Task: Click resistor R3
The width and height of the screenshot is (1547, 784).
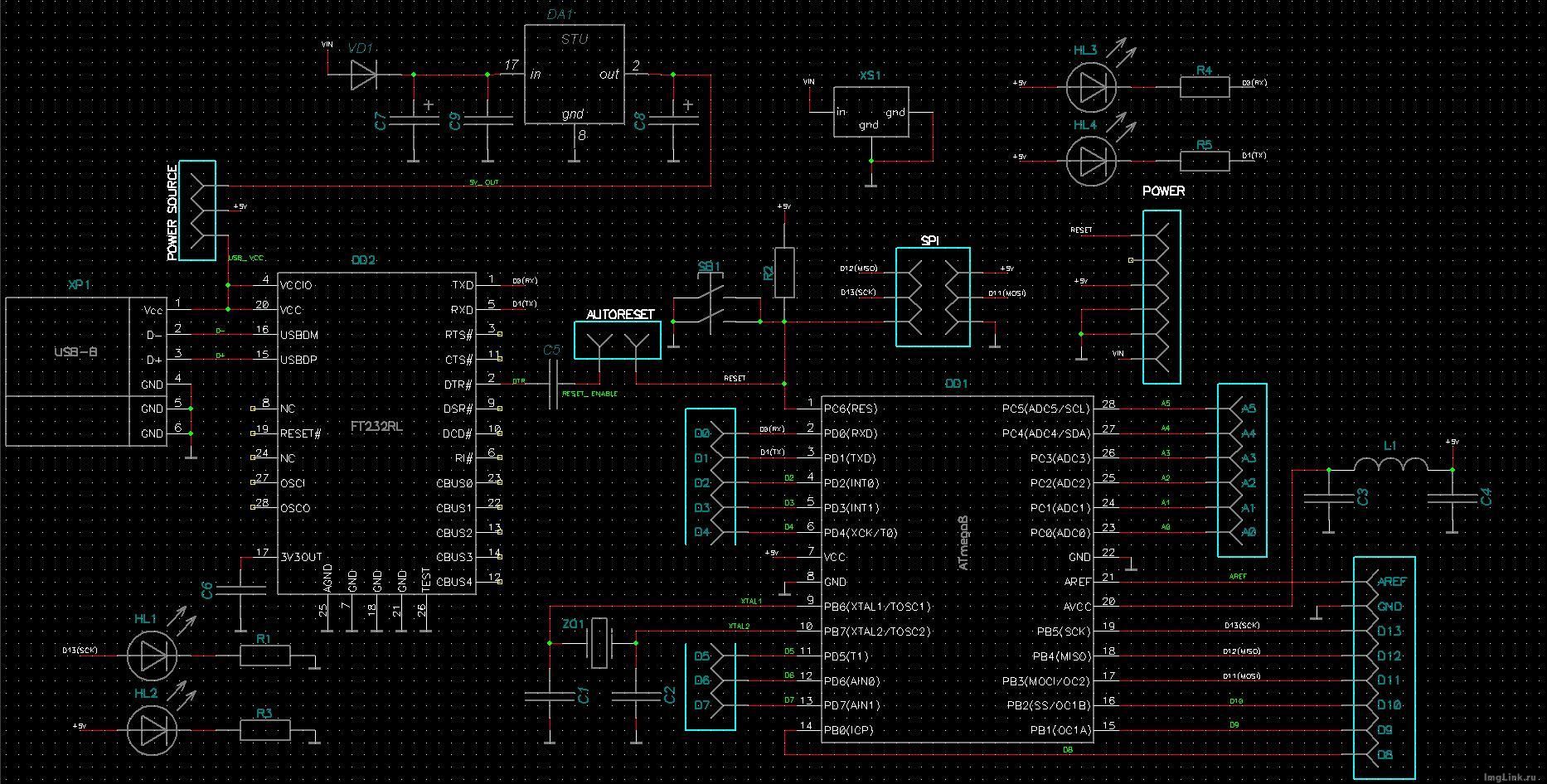Action: [265, 730]
